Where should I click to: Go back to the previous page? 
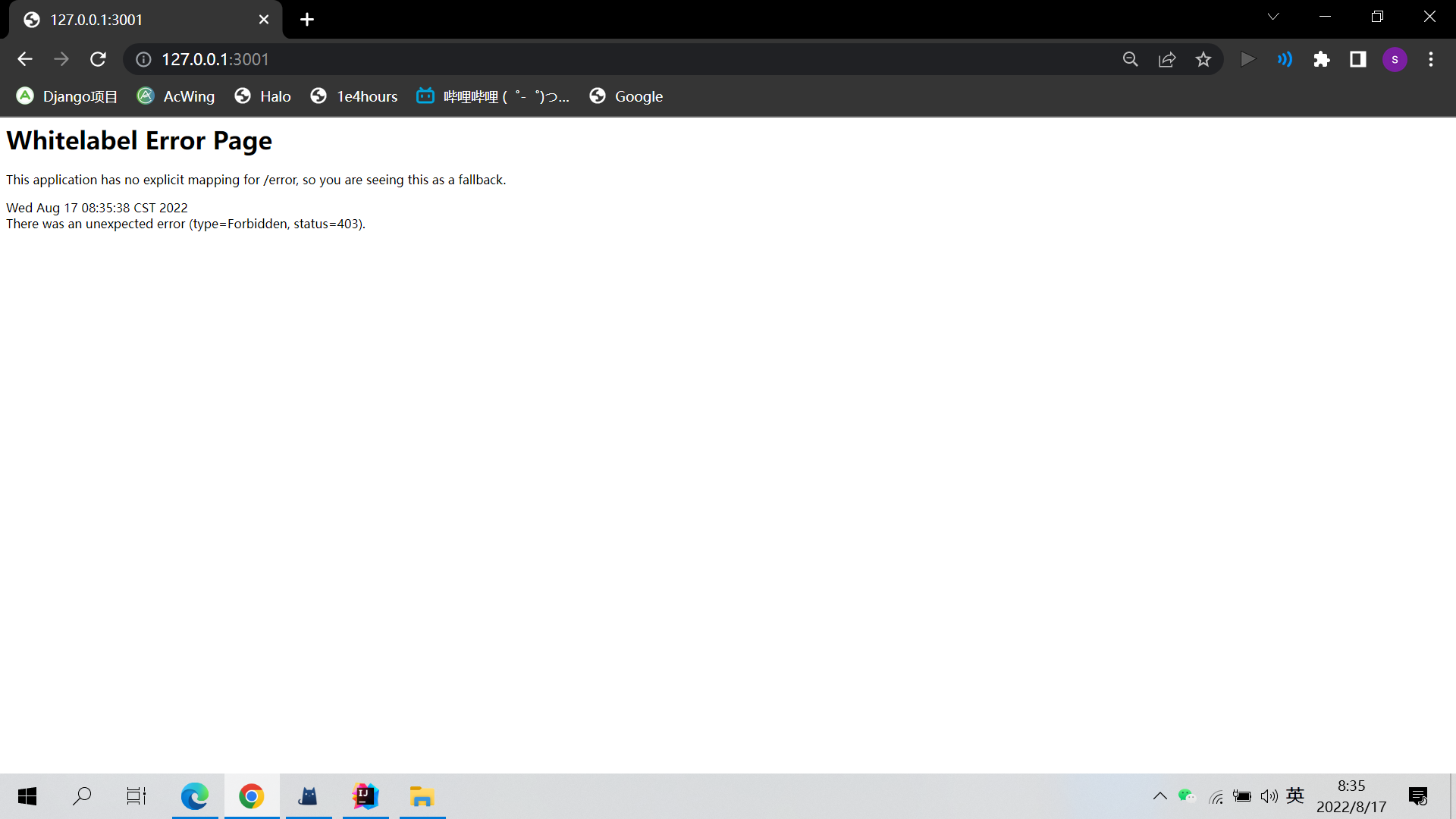[x=25, y=59]
